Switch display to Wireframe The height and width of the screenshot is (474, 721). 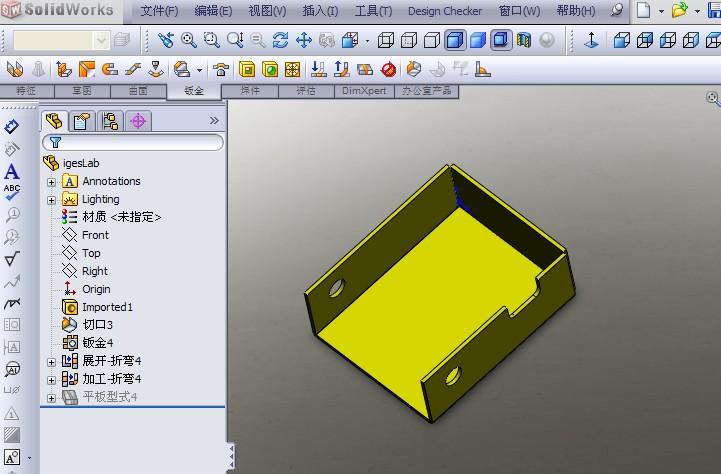coord(386,40)
